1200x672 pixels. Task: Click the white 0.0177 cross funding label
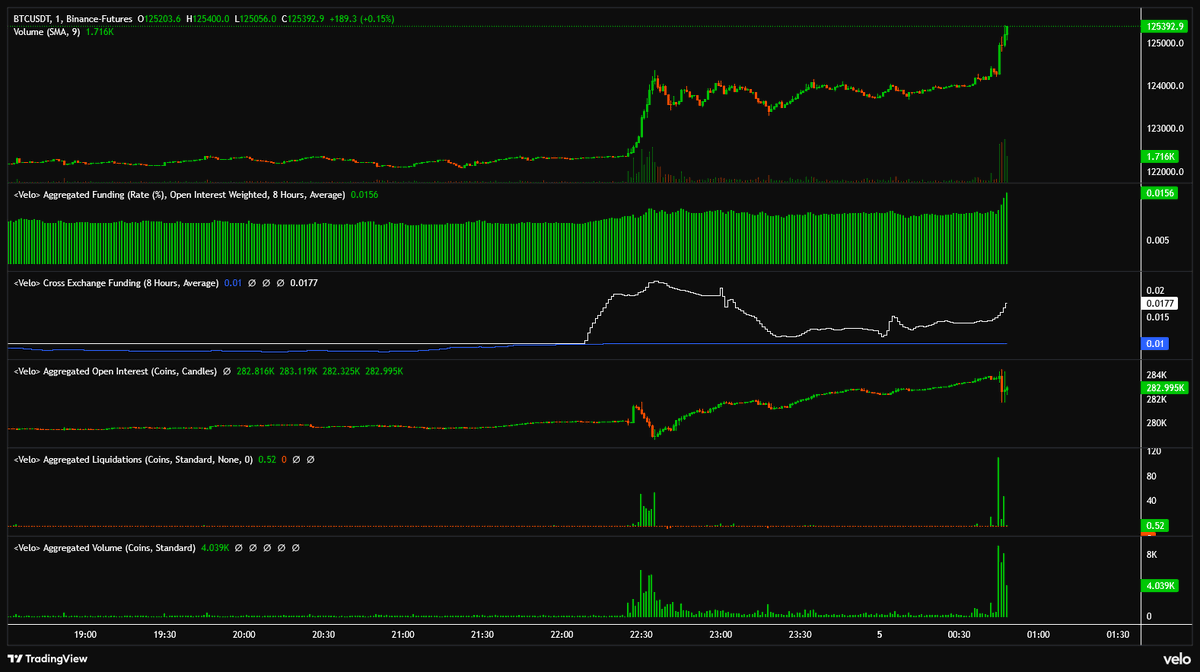click(1161, 302)
